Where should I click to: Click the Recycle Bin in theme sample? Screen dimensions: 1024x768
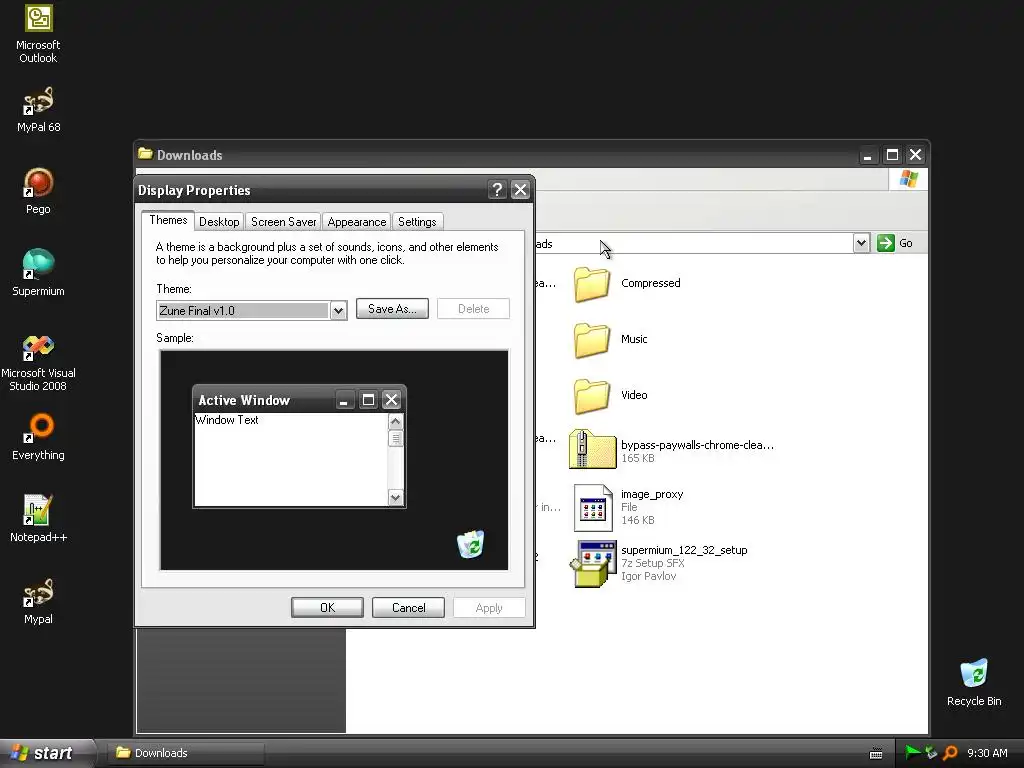(x=470, y=543)
